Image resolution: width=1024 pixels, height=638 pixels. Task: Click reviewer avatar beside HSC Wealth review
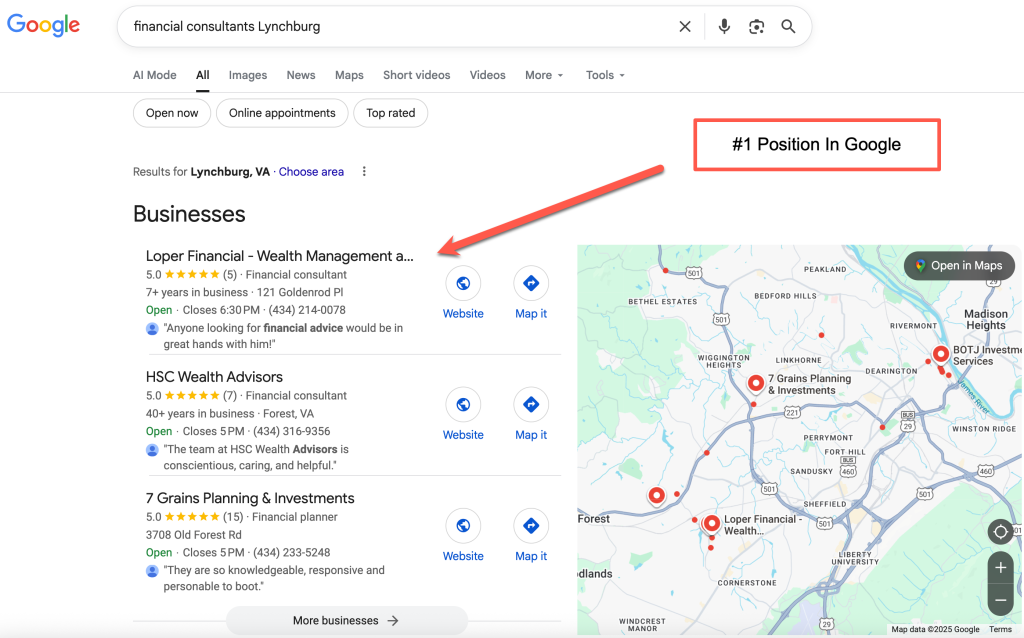click(152, 450)
